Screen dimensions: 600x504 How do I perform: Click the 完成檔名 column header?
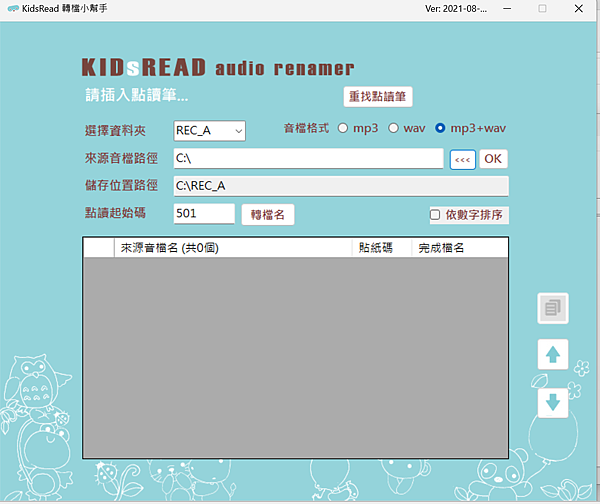460,248
